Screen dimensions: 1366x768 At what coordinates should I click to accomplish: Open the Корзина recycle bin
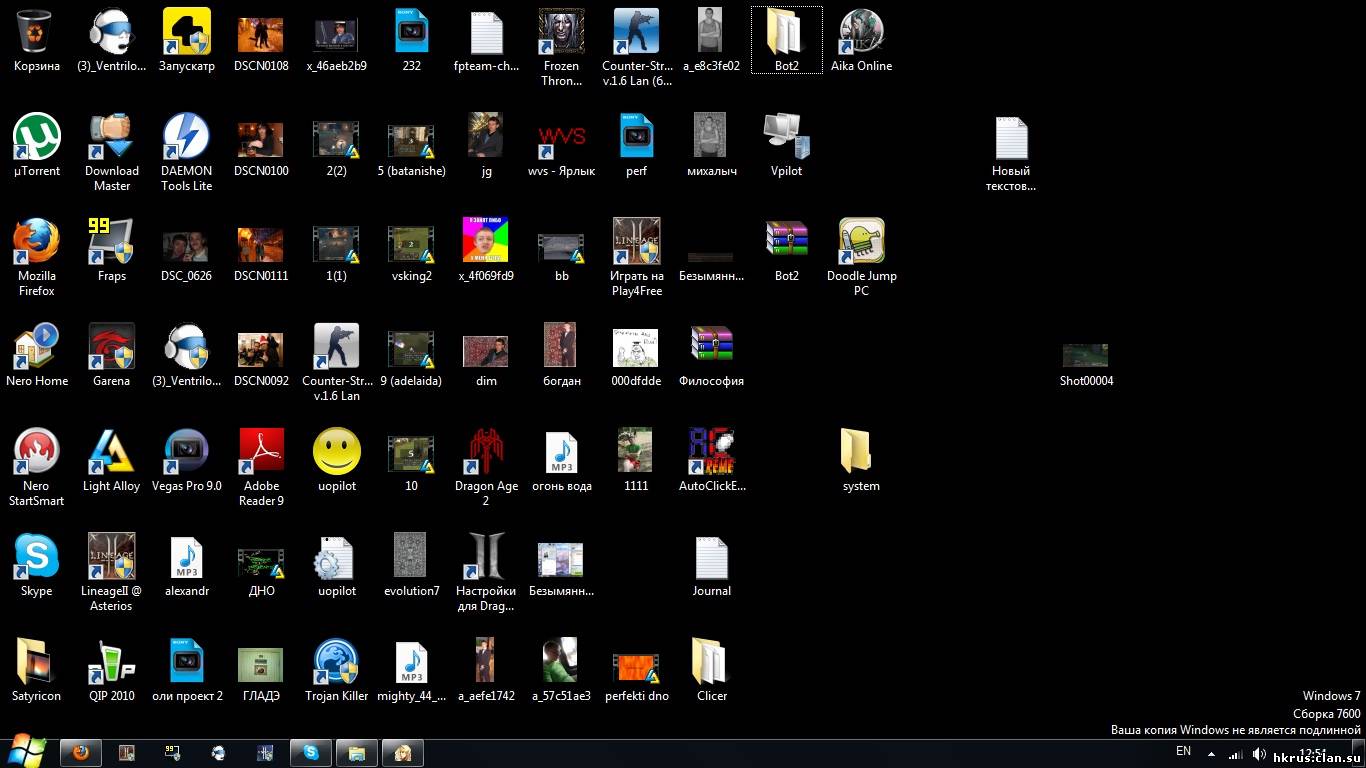click(37, 33)
